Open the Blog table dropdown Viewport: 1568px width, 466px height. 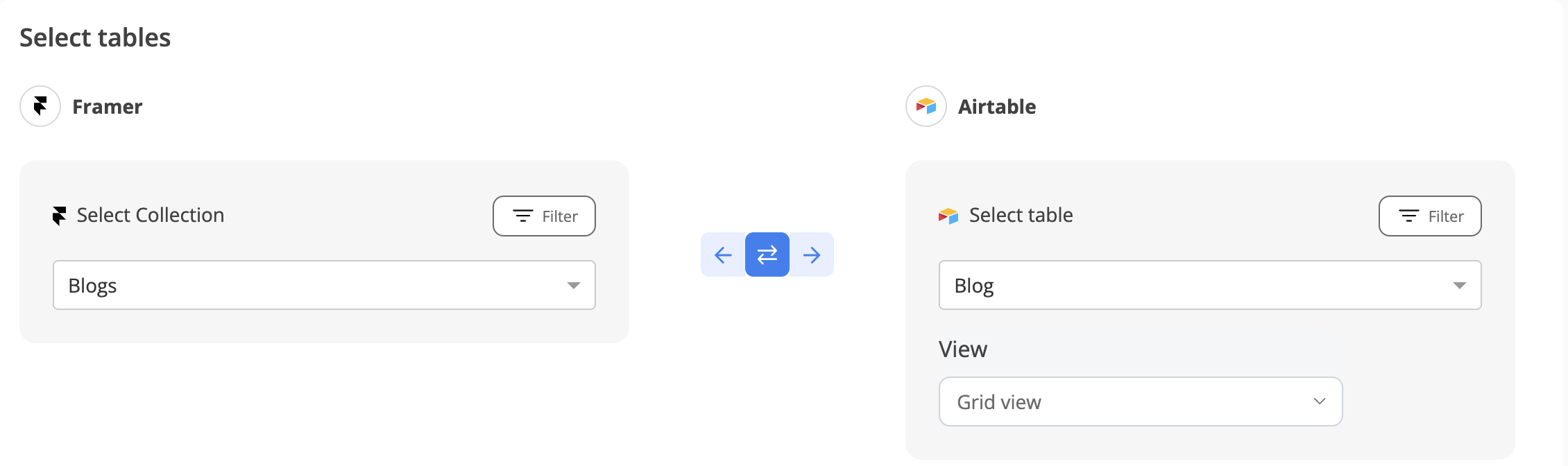click(x=1193, y=285)
